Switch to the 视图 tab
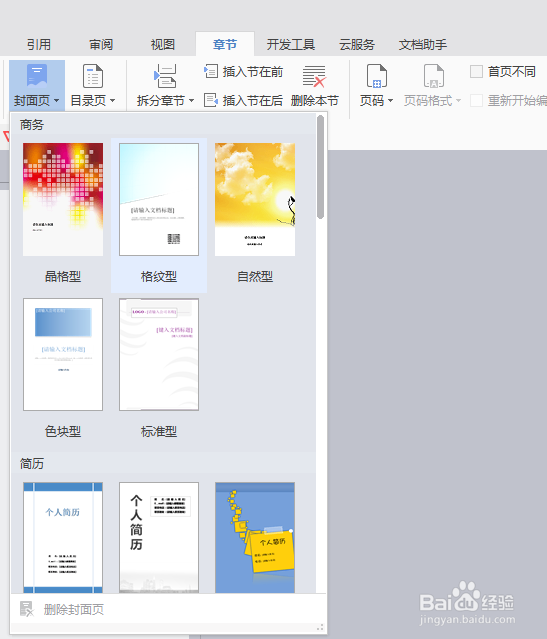The height and width of the screenshot is (639, 547). (163, 44)
